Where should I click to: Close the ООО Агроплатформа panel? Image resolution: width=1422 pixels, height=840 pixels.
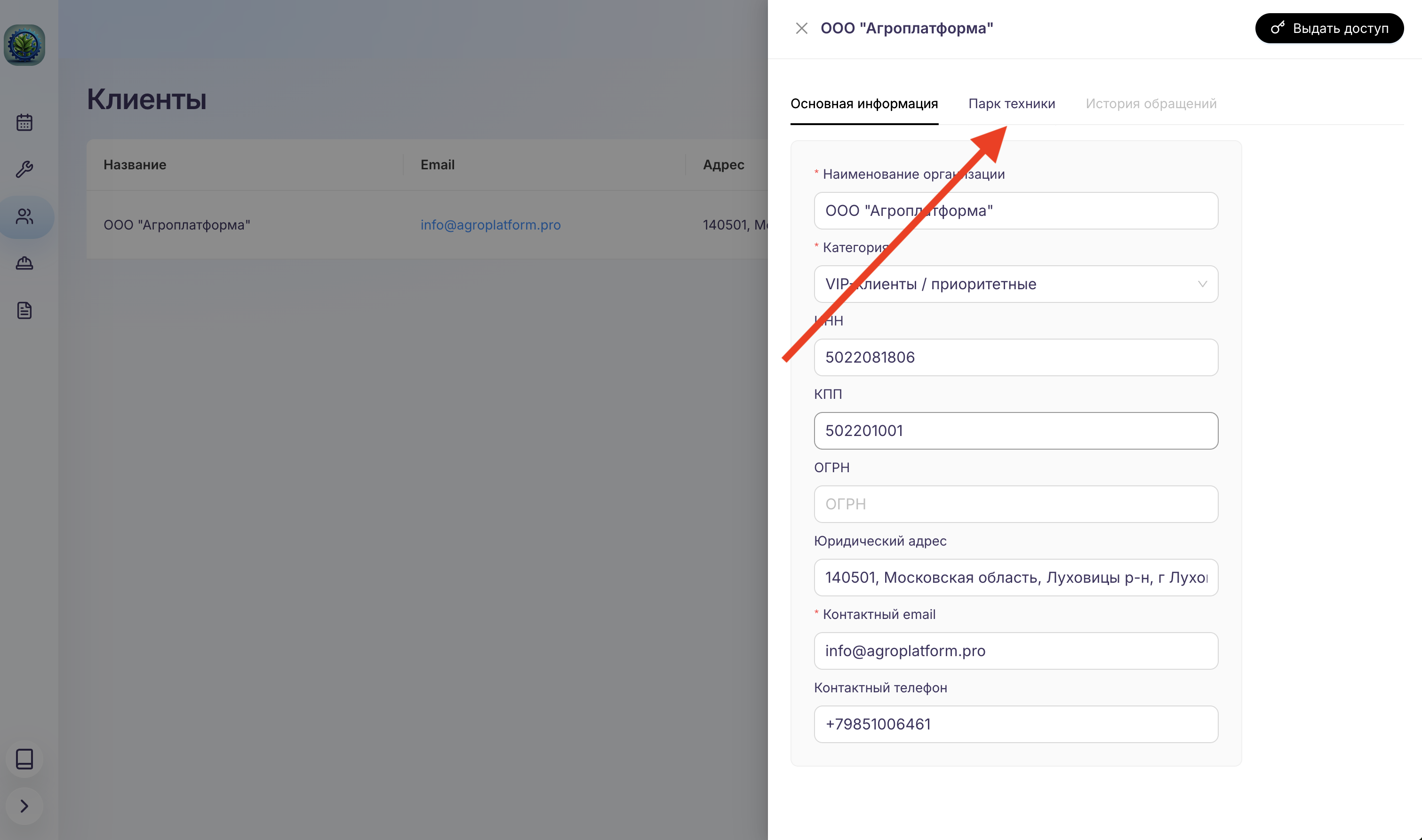point(801,28)
